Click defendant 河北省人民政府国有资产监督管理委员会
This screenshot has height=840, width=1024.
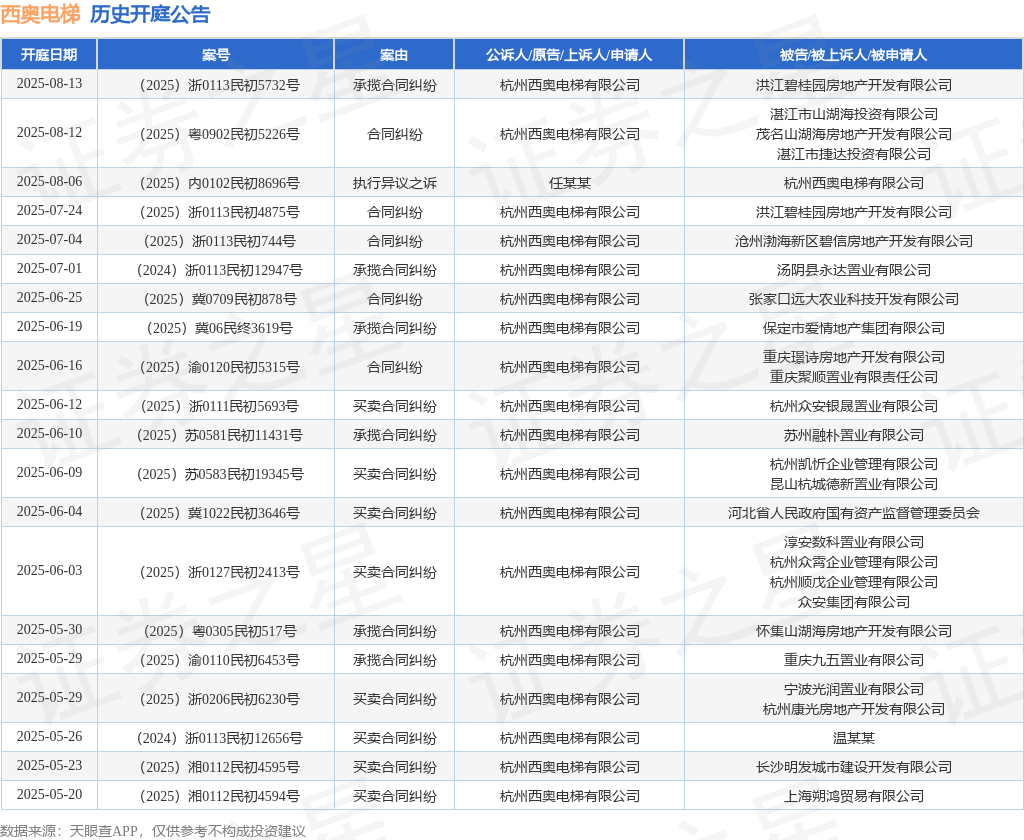854,513
